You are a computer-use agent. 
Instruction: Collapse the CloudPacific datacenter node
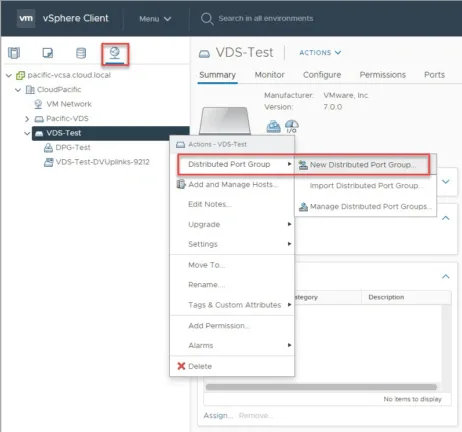18,90
